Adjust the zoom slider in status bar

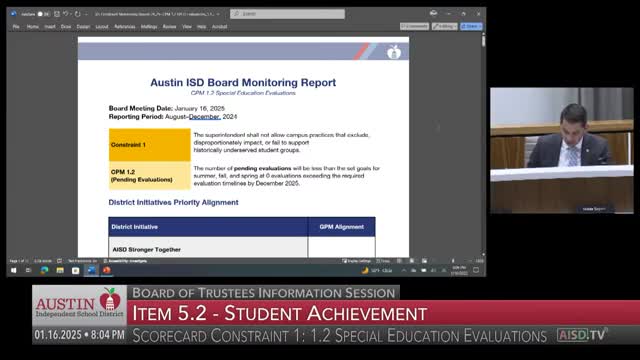coord(452,261)
